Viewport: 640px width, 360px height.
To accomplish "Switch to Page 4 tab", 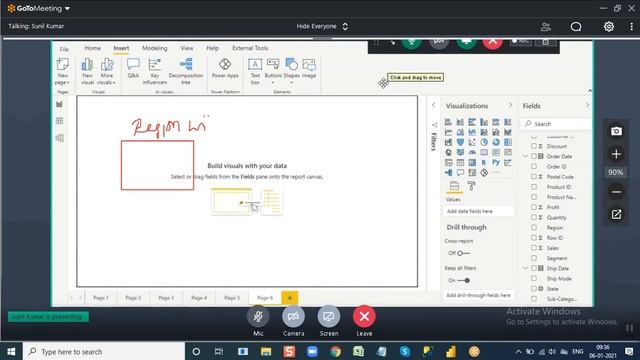I will [x=199, y=298].
